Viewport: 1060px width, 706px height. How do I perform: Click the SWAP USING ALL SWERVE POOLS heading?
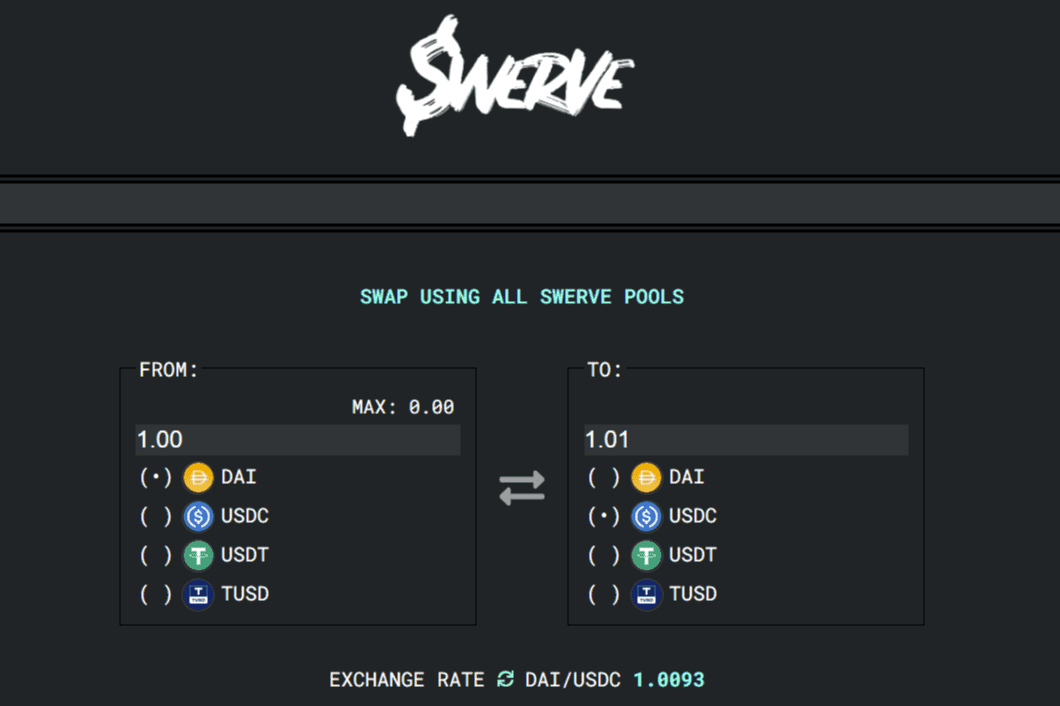(522, 296)
